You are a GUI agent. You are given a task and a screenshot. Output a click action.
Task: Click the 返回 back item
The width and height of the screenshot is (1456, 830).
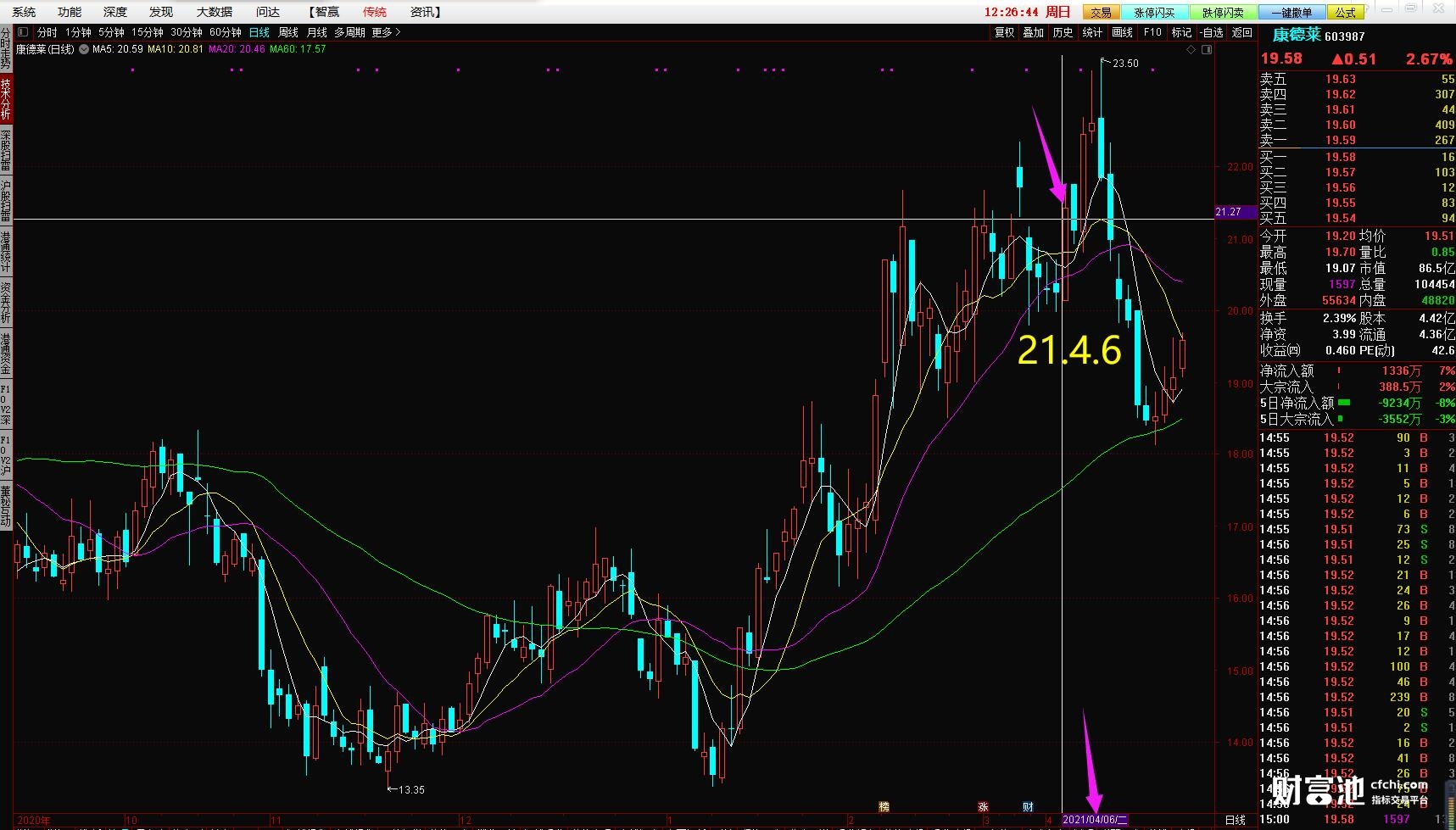[x=1242, y=32]
